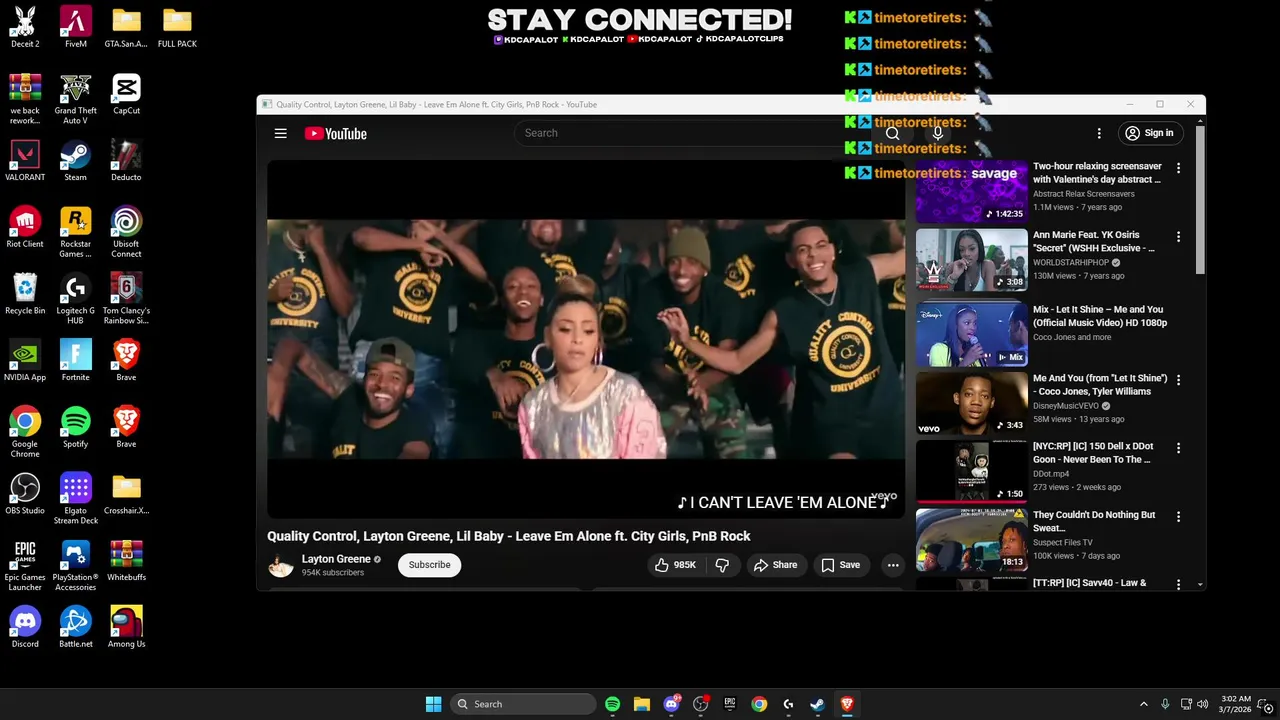This screenshot has width=1280, height=720.
Task: Play the Two-hour relaxing screensaver thumbnail
Action: [972, 191]
